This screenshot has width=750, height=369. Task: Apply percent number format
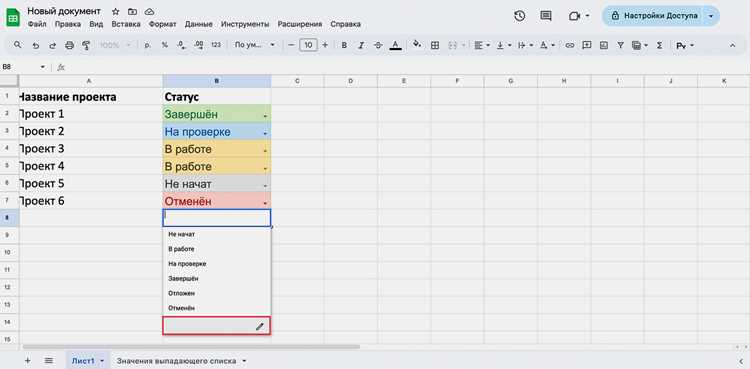tap(165, 45)
